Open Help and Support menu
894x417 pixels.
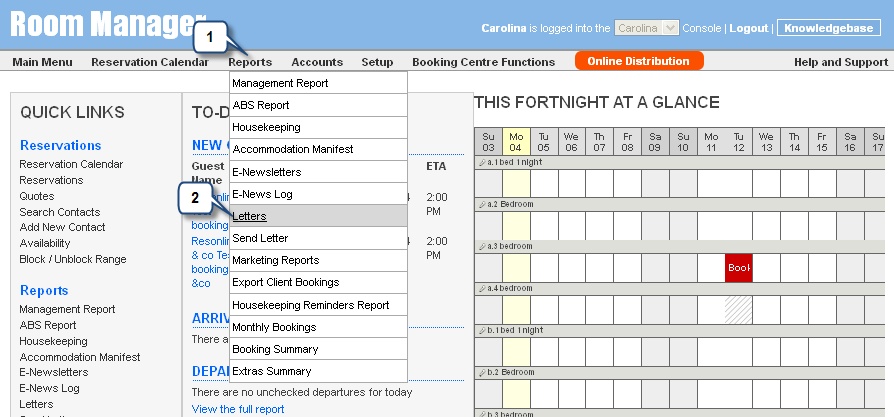tap(841, 62)
